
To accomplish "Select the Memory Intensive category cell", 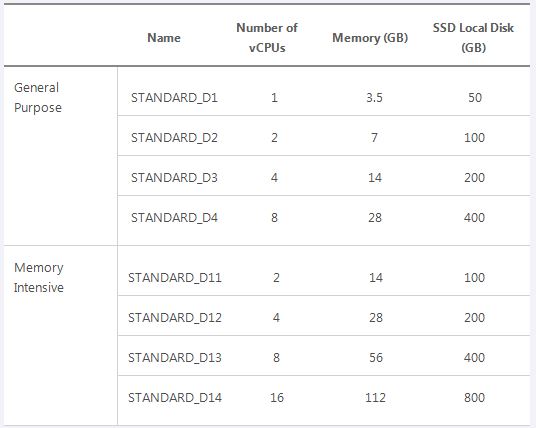I will (x=39, y=277).
